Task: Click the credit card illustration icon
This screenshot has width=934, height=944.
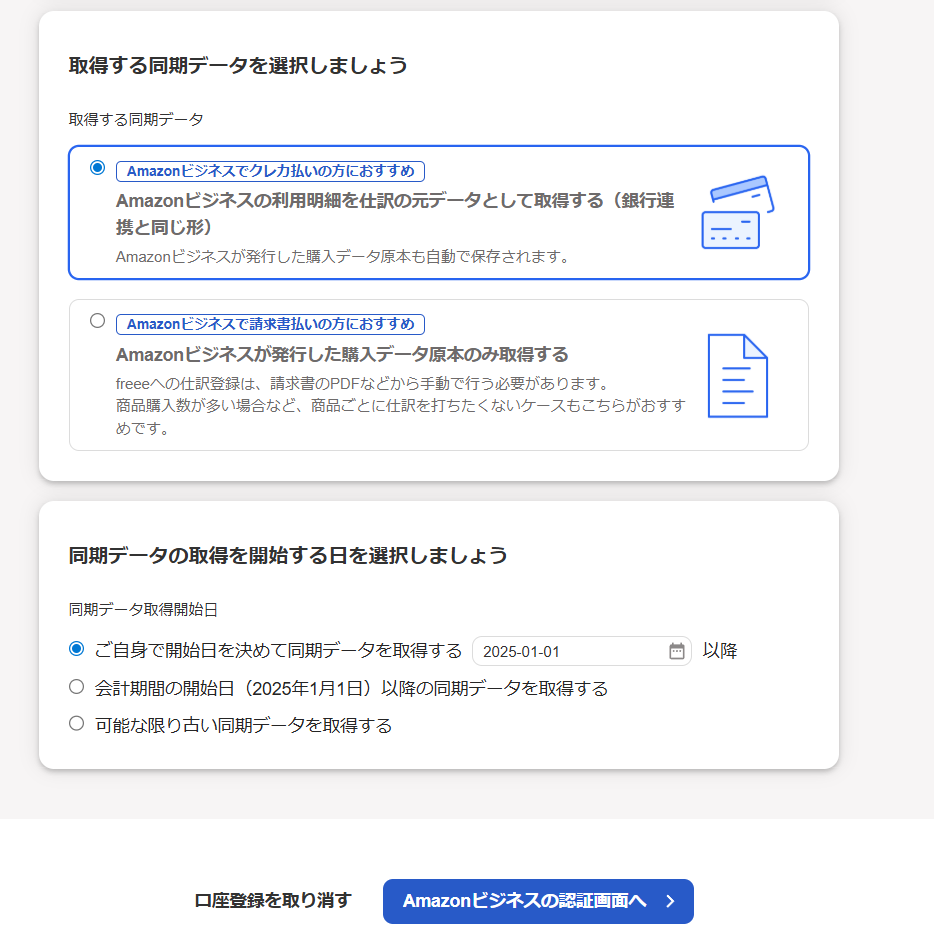Action: [738, 212]
